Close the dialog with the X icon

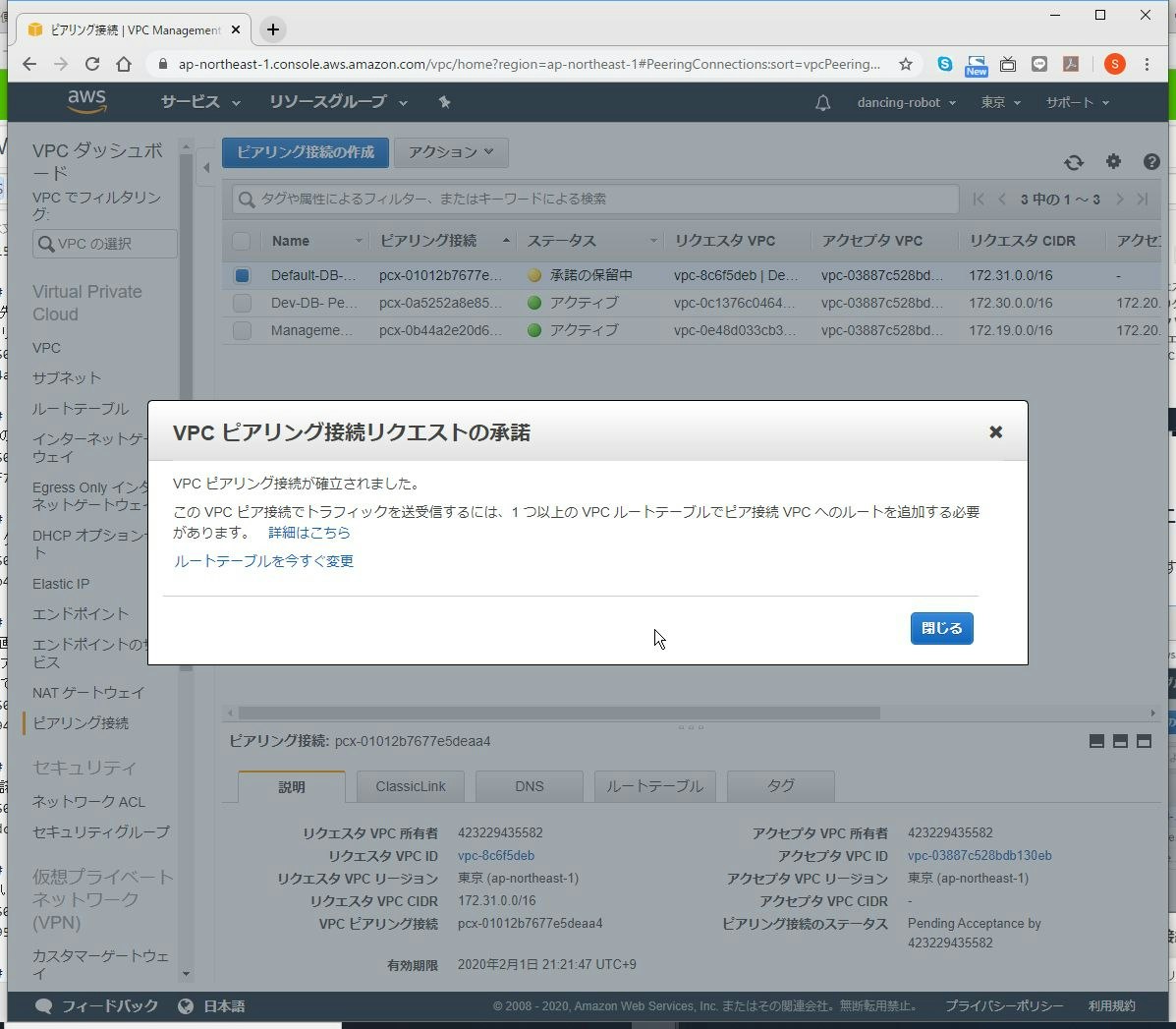[995, 432]
